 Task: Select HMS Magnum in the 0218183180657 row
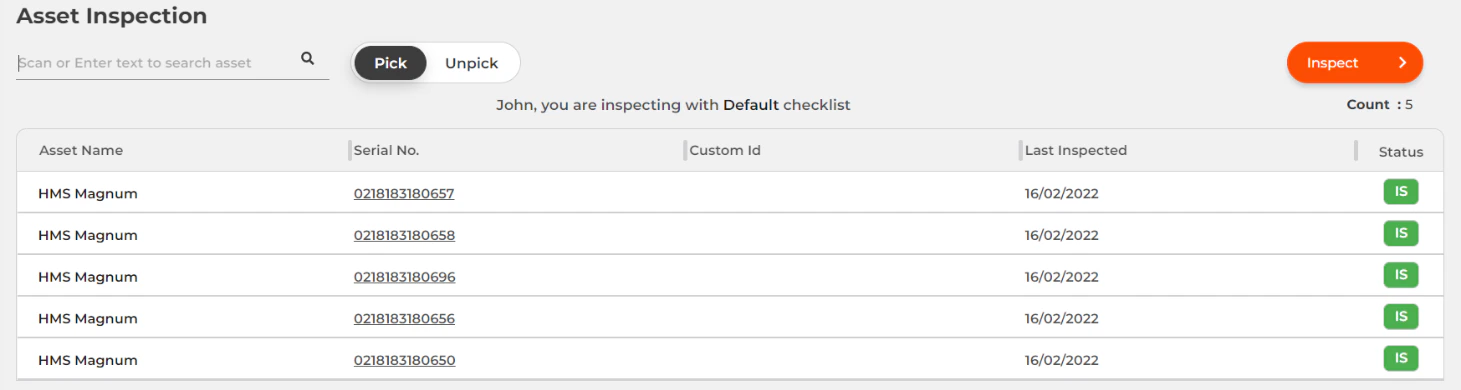88,194
